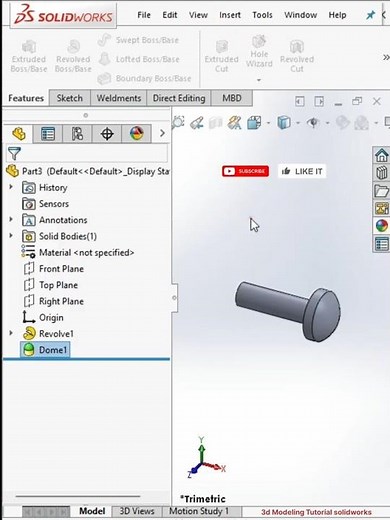Click the Extruded Cut tool
Viewport: 390px width, 520px height.
point(222,56)
